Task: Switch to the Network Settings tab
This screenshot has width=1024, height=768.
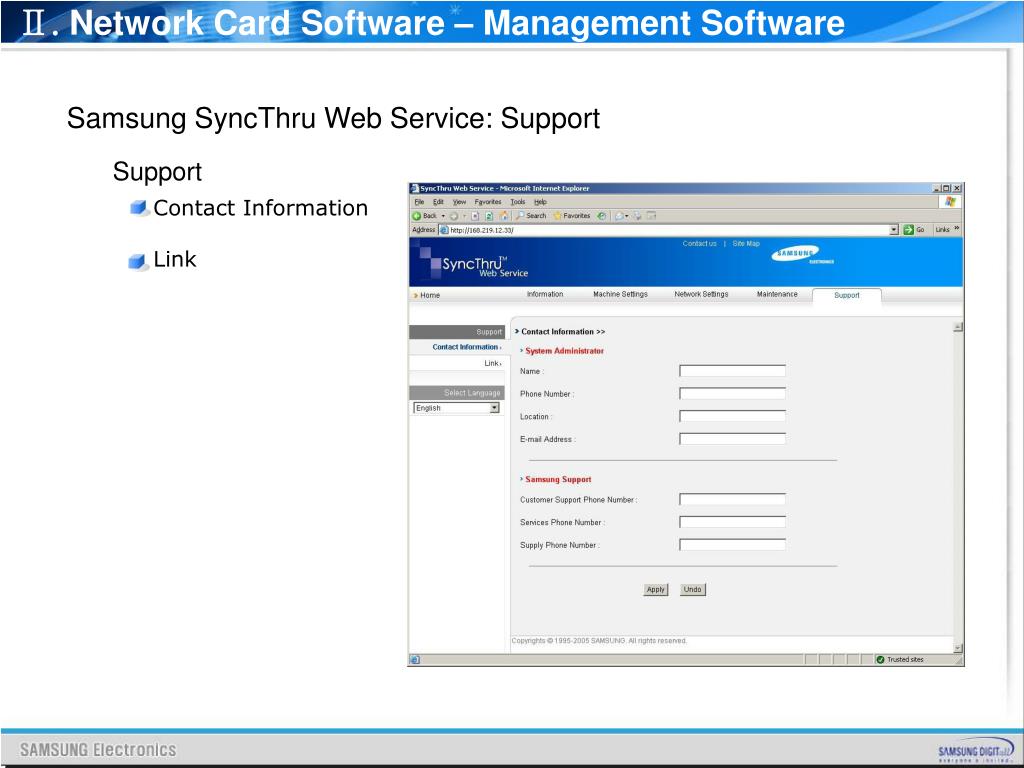Action: [701, 295]
